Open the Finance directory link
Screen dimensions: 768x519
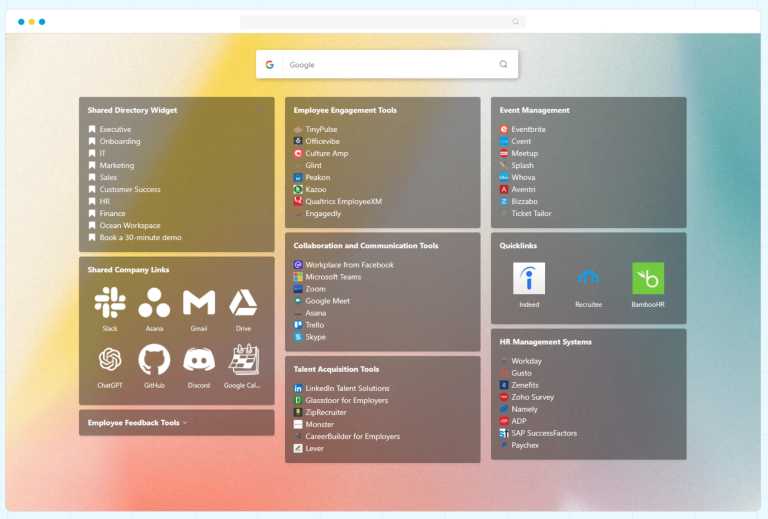coord(113,213)
